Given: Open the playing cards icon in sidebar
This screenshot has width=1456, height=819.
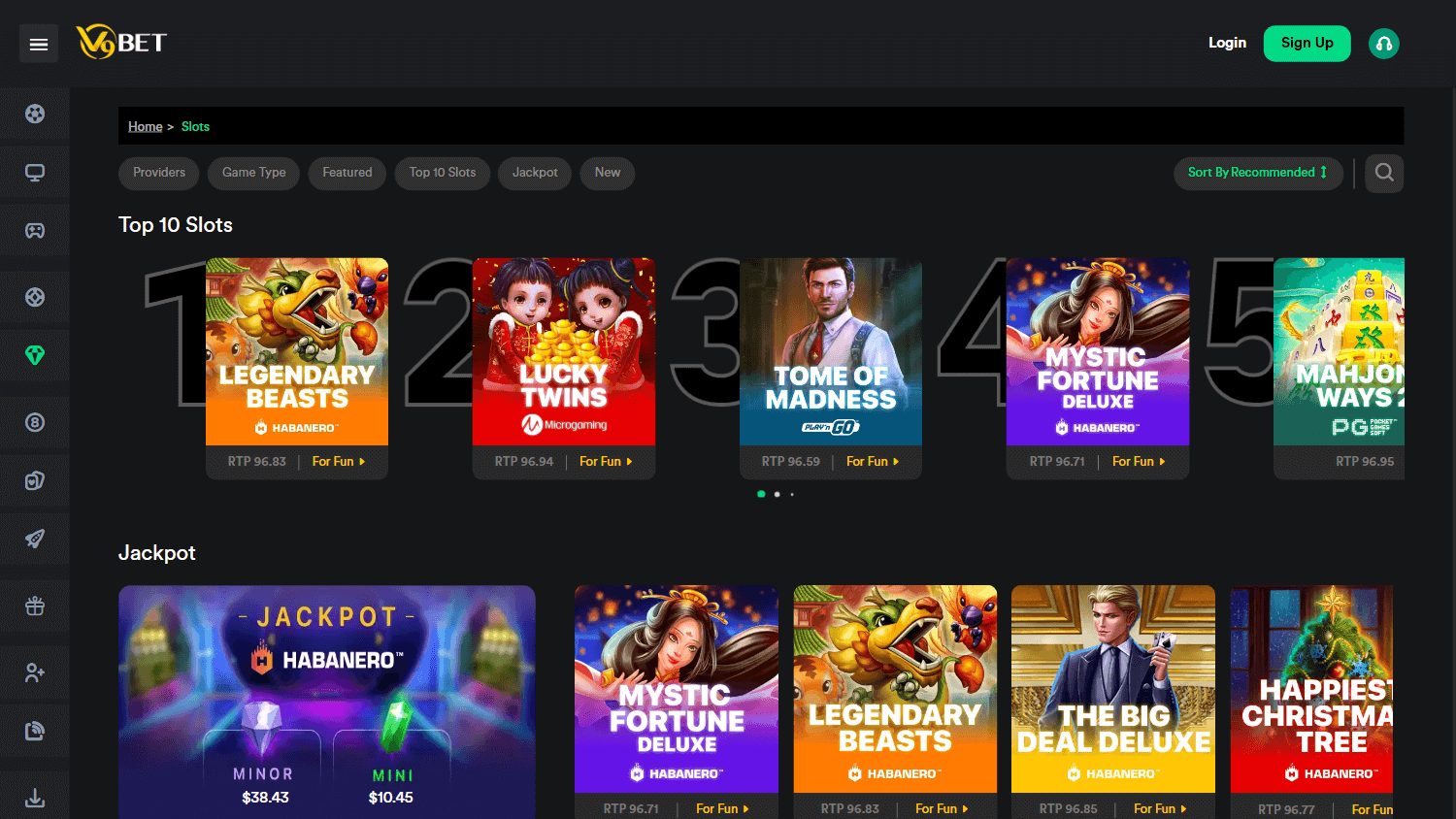Looking at the screenshot, I should [x=35, y=480].
